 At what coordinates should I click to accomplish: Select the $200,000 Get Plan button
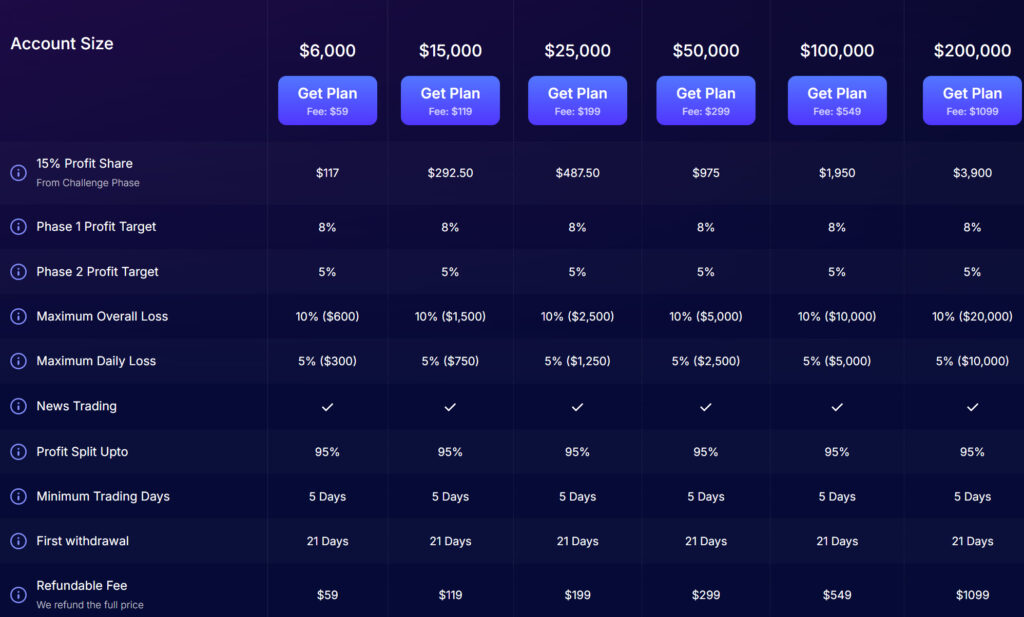[x=972, y=101]
